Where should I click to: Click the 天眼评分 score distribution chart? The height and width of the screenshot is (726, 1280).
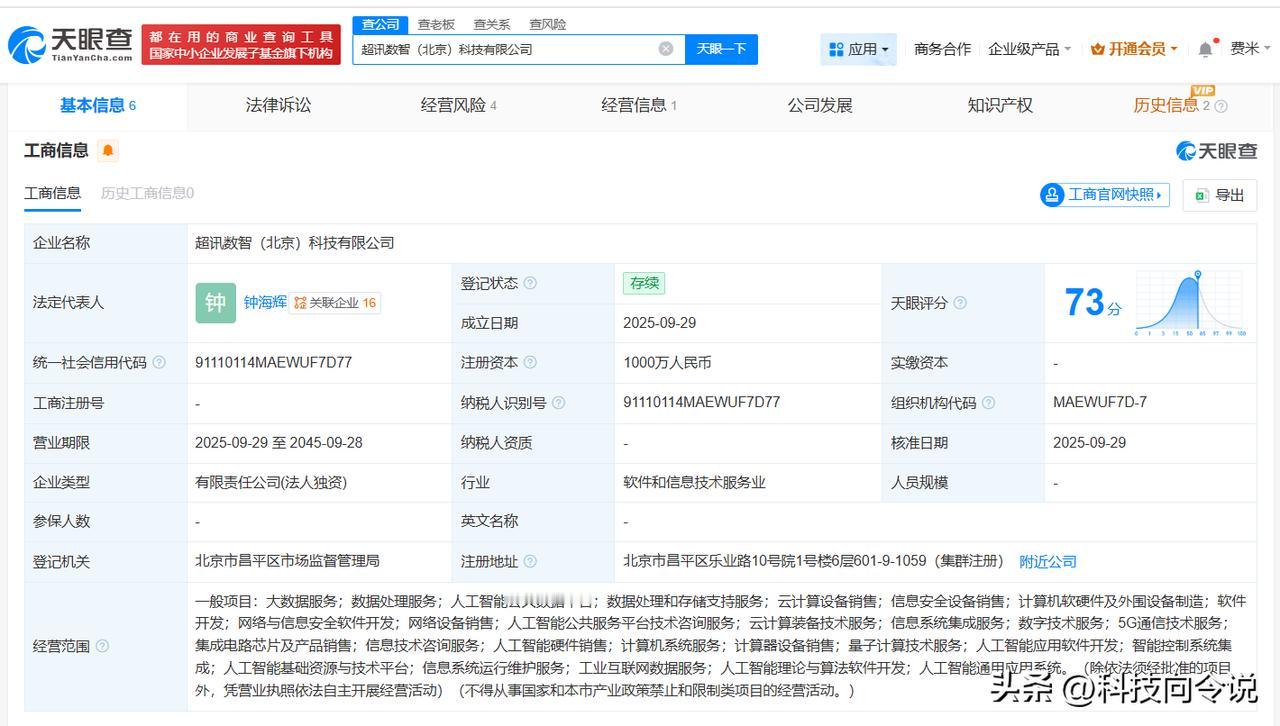1190,303
